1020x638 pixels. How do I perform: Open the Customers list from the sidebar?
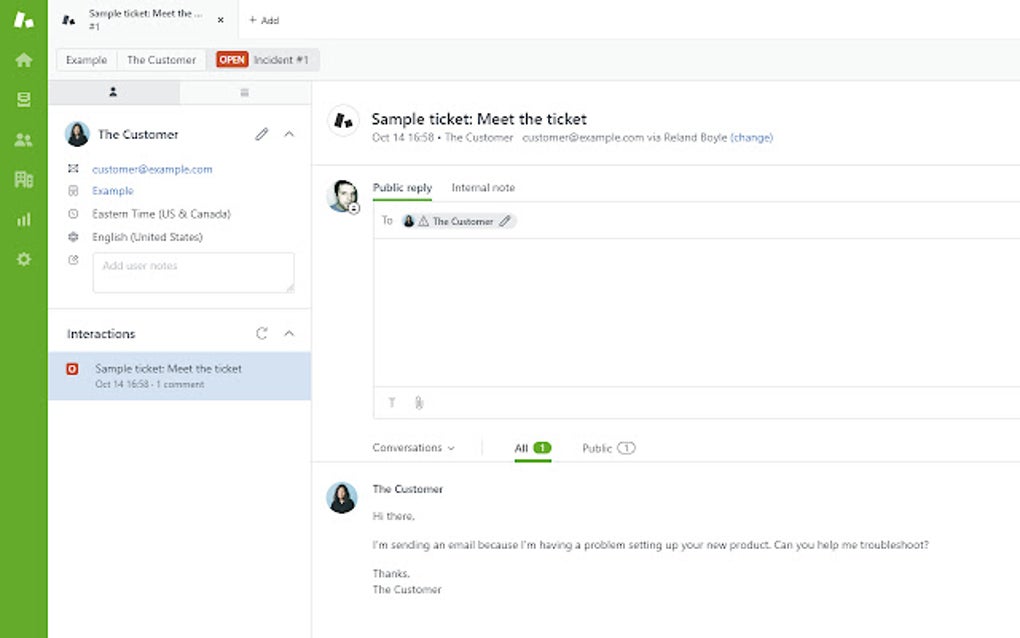point(24,139)
